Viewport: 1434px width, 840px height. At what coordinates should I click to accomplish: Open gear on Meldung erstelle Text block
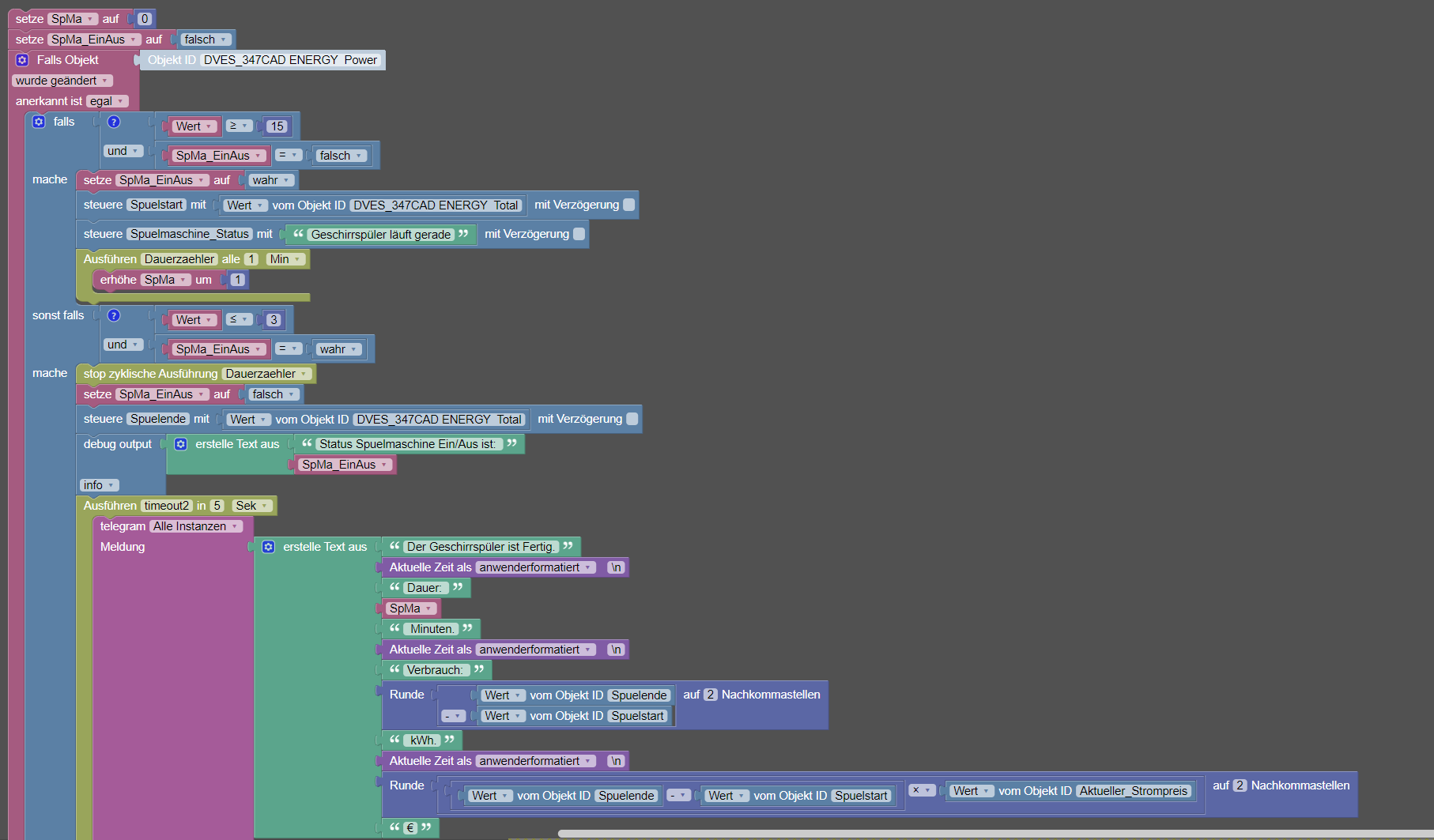point(269,547)
